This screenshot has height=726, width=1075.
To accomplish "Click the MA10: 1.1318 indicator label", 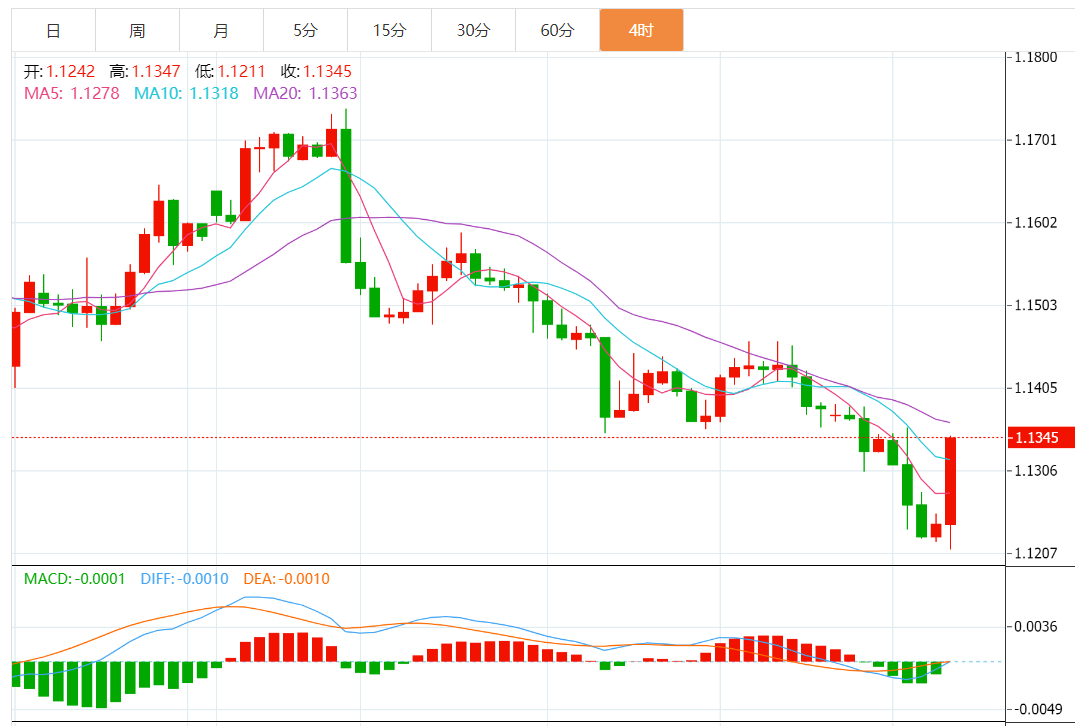I will [x=186, y=93].
